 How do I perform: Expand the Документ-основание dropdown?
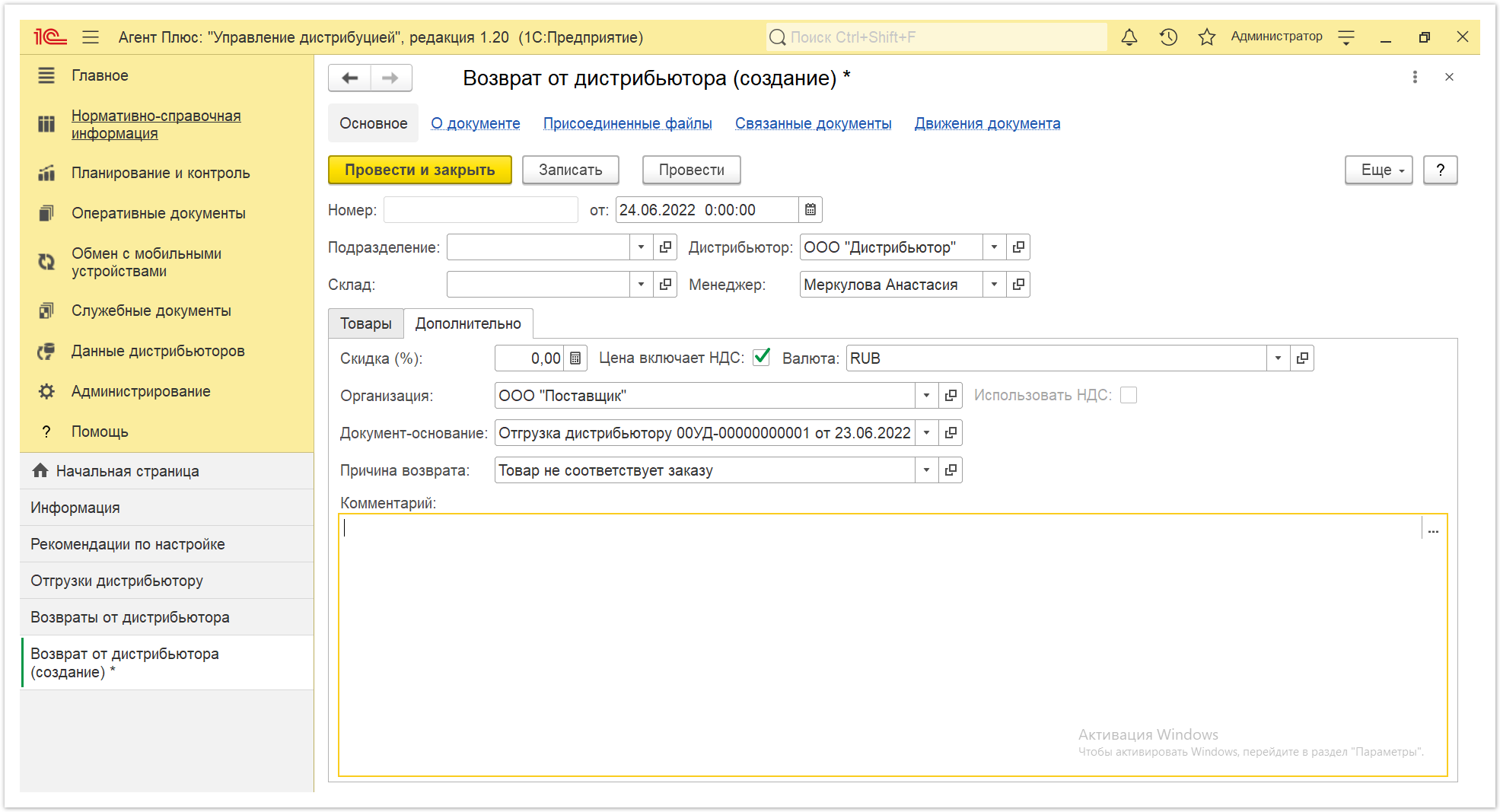pos(926,433)
